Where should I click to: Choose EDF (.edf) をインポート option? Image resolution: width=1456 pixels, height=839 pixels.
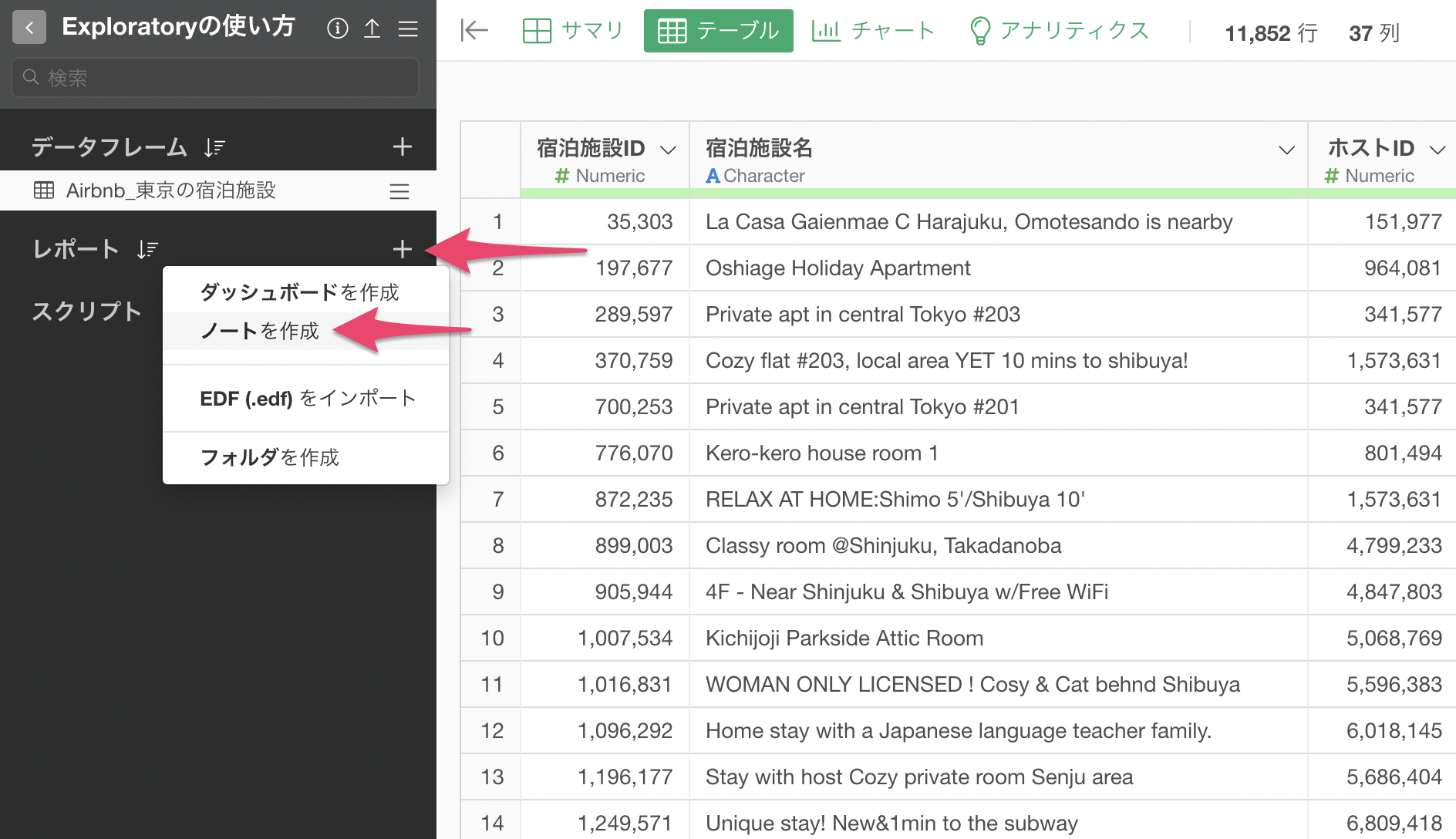[x=307, y=398]
